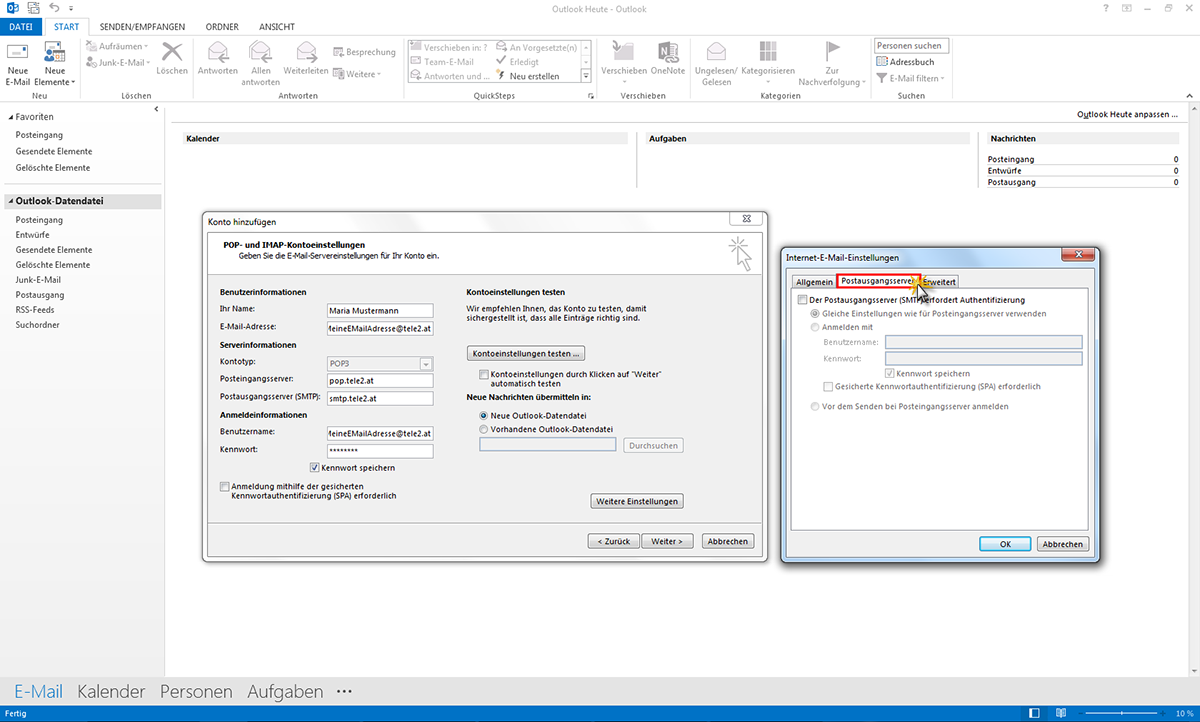Expand the QuickSteps gallery list
This screenshot has width=1200, height=722.
(587, 76)
